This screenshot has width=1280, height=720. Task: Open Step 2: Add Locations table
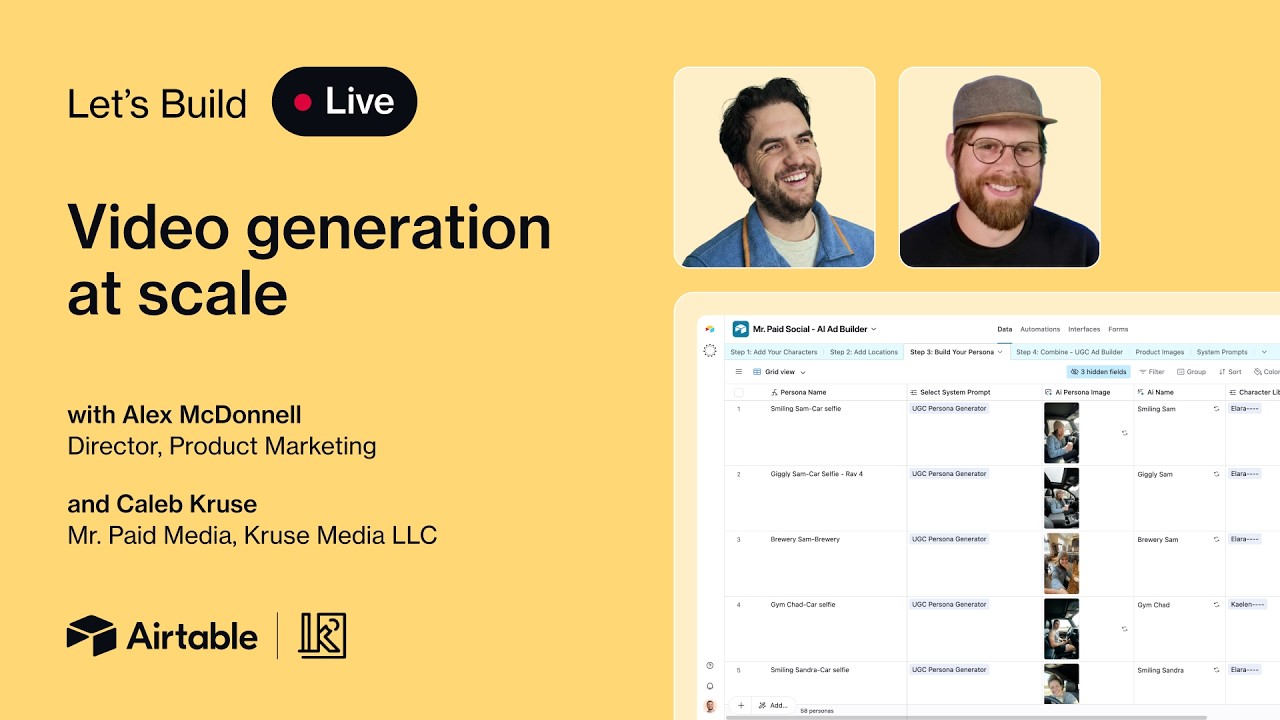point(864,352)
